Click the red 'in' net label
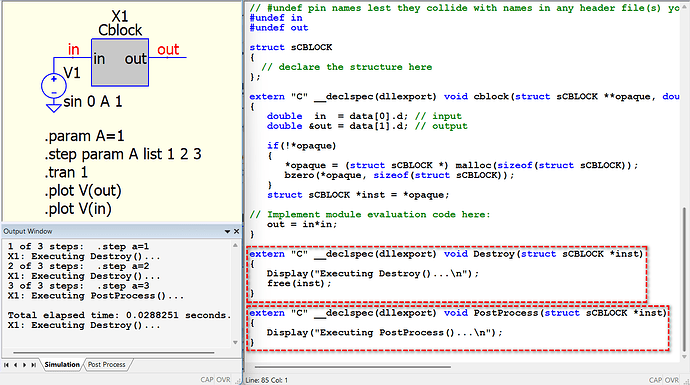 point(73,49)
